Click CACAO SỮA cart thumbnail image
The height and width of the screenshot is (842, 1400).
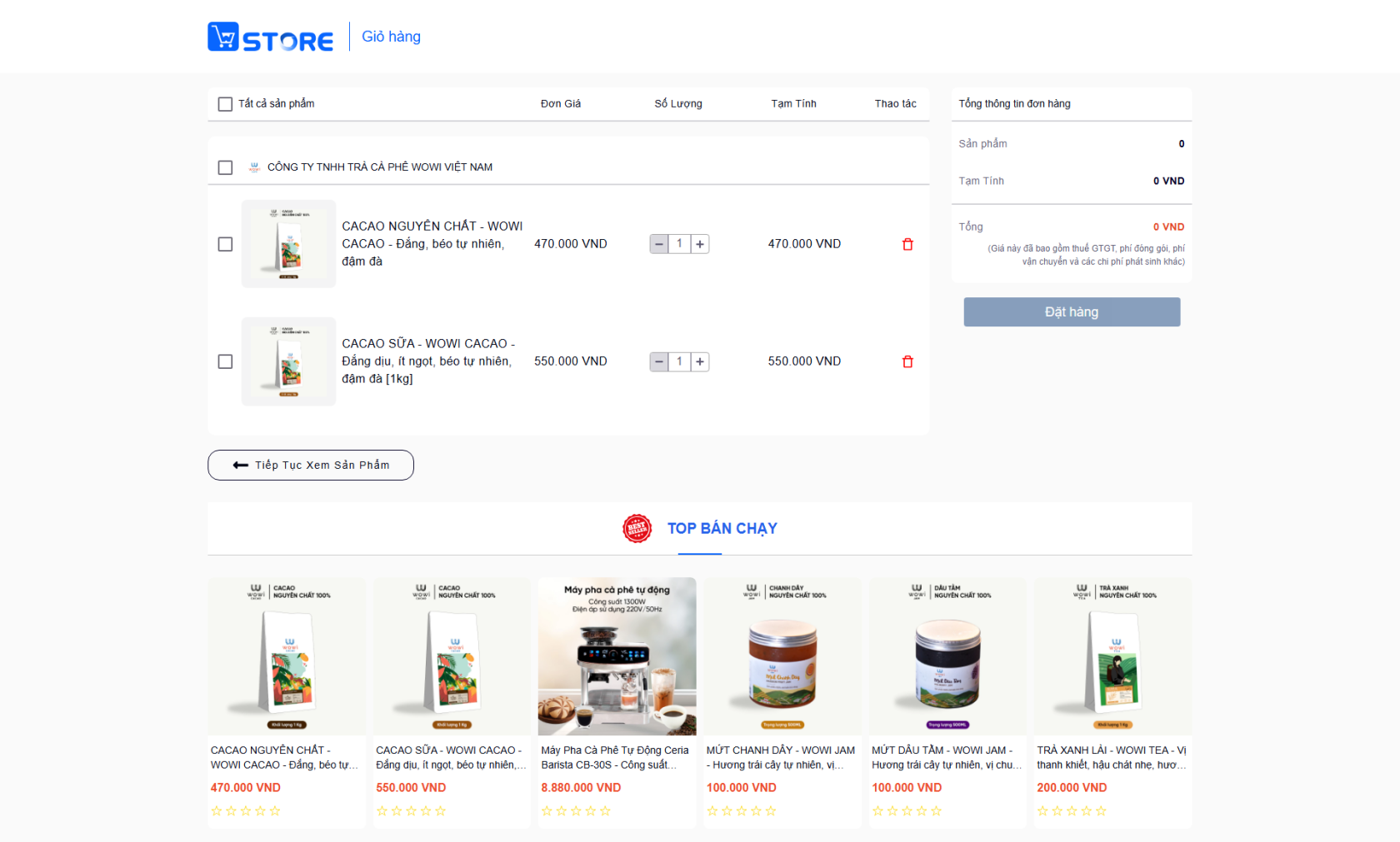(288, 361)
